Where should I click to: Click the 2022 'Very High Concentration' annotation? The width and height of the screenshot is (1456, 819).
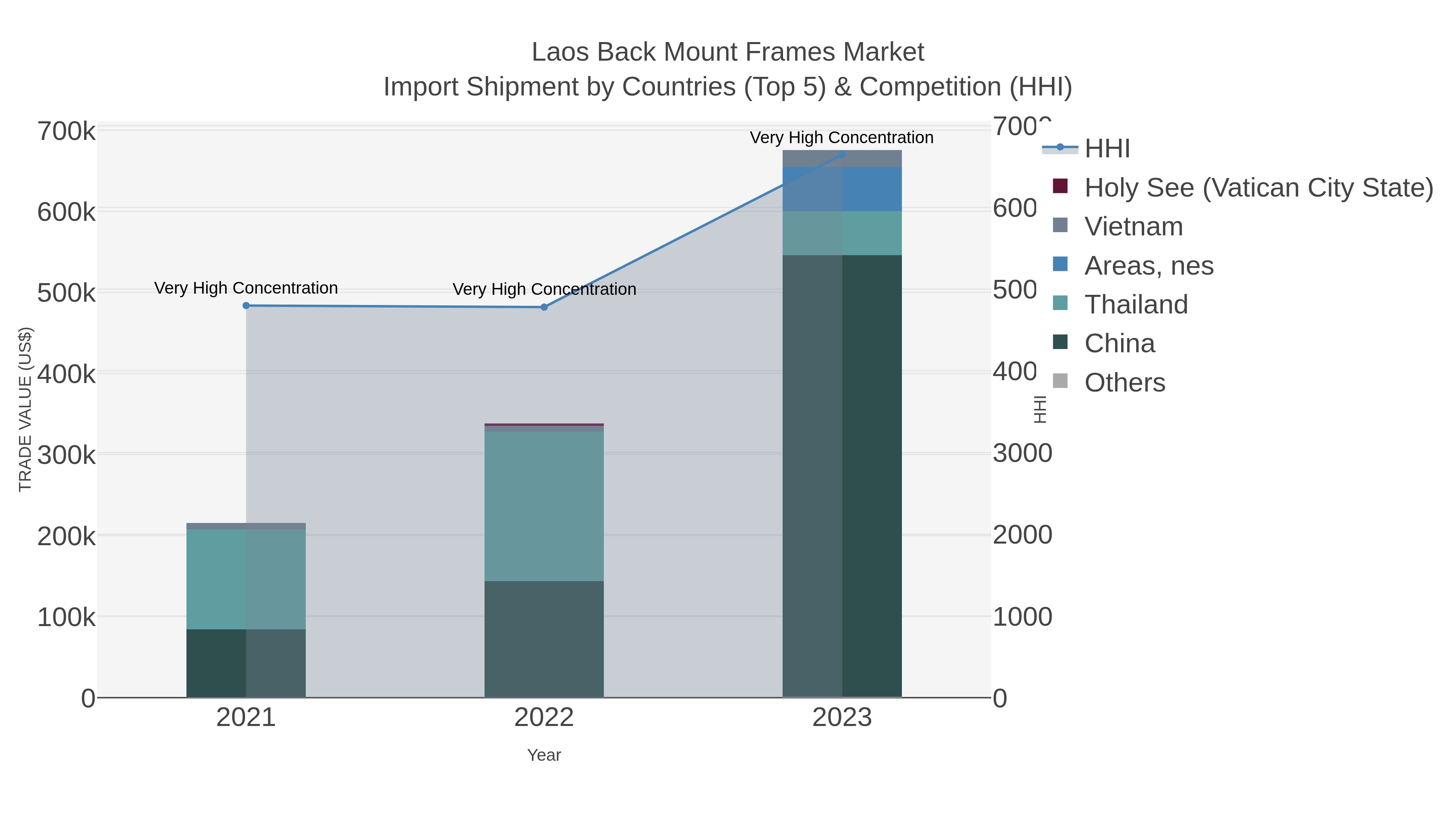544,289
